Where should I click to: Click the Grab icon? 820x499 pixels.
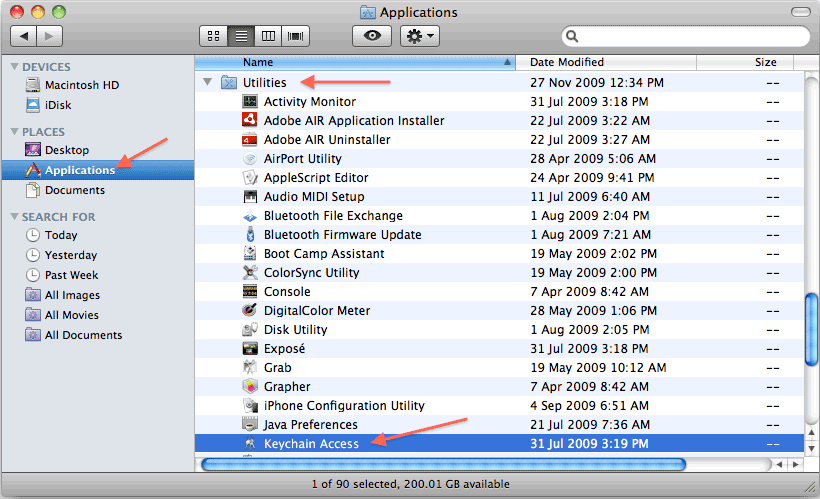[x=250, y=368]
